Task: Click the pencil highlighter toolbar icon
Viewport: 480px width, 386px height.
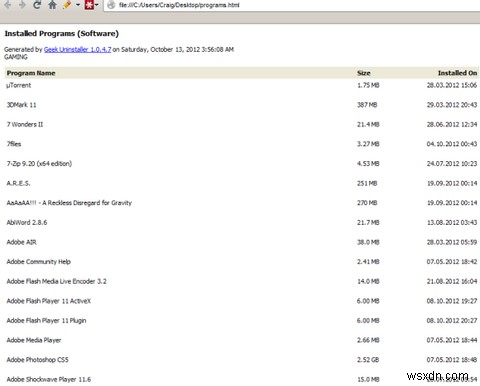Action: coord(67,5)
